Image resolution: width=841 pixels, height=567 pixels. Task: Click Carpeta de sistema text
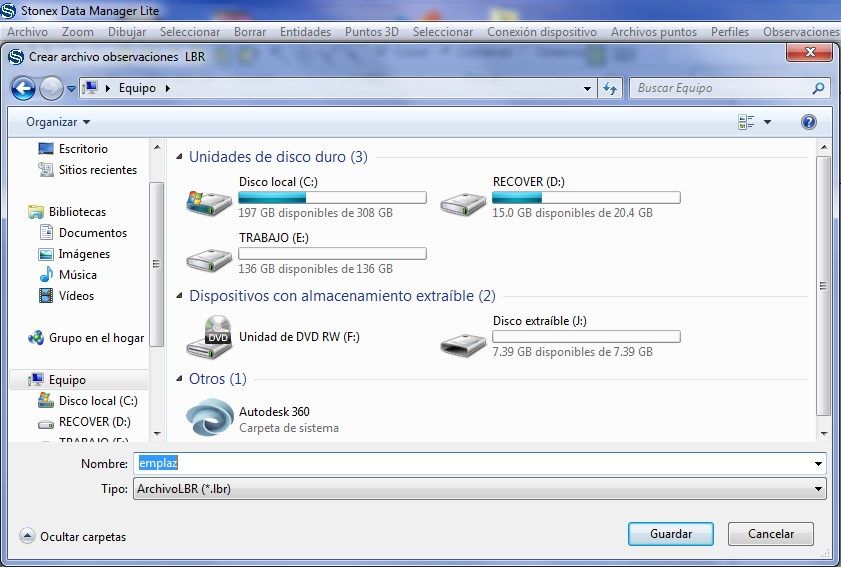(x=289, y=428)
